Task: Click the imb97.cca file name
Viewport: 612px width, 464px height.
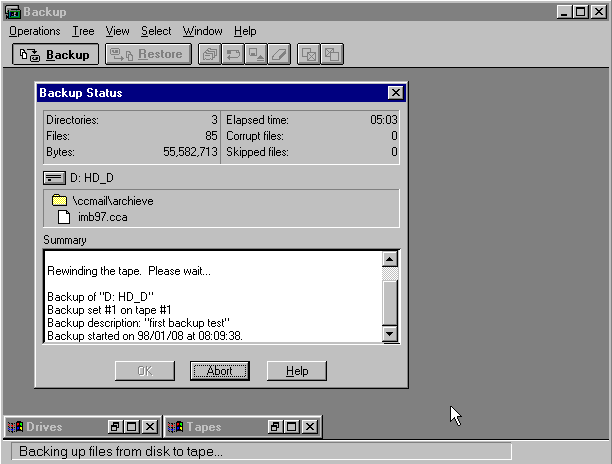Action: (103, 217)
